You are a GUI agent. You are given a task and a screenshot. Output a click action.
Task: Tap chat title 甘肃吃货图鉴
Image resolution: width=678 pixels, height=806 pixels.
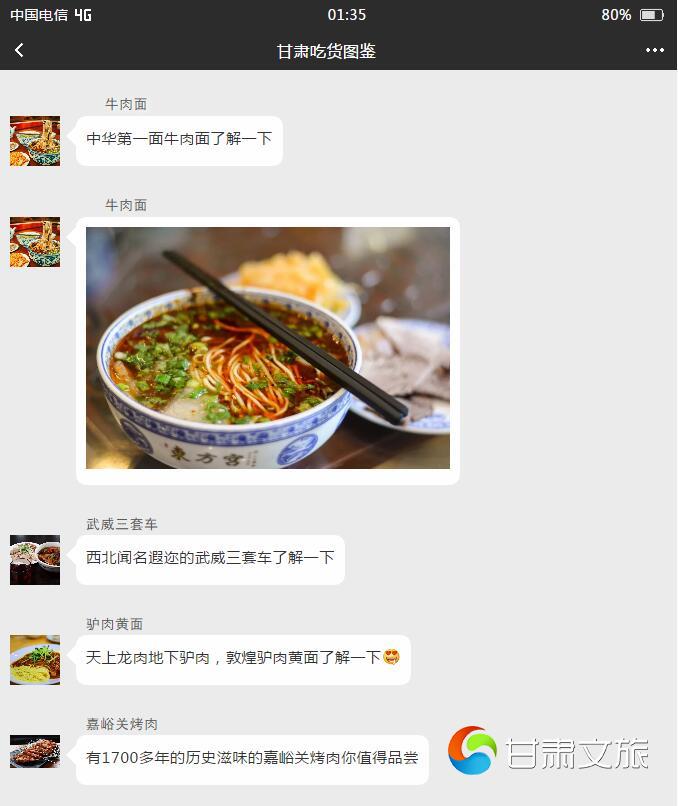(x=326, y=51)
